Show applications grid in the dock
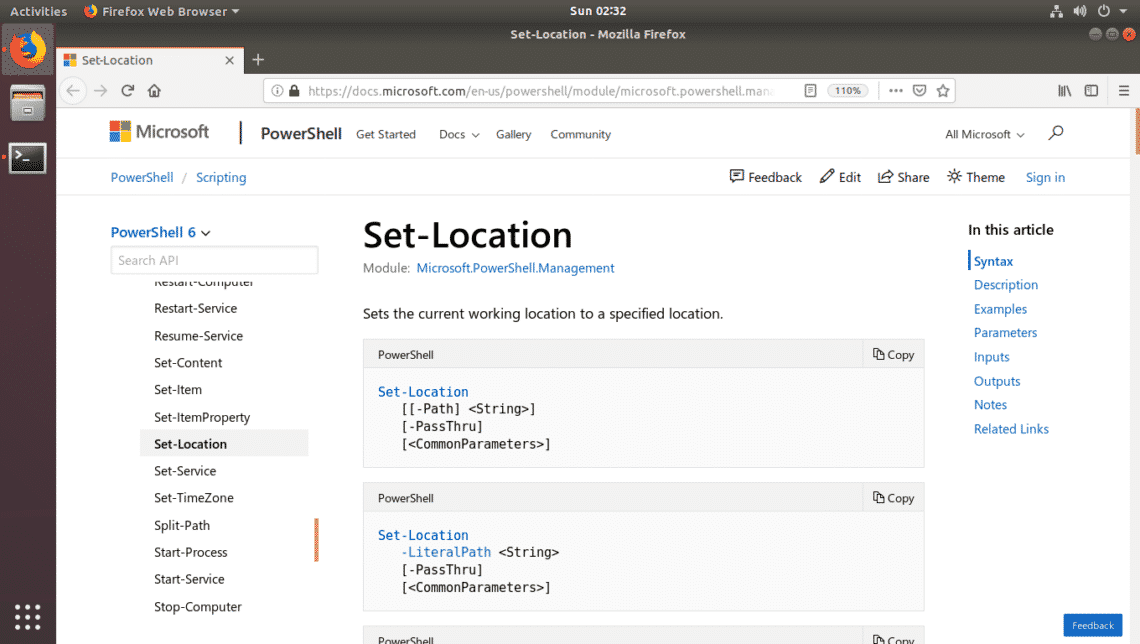 point(28,617)
